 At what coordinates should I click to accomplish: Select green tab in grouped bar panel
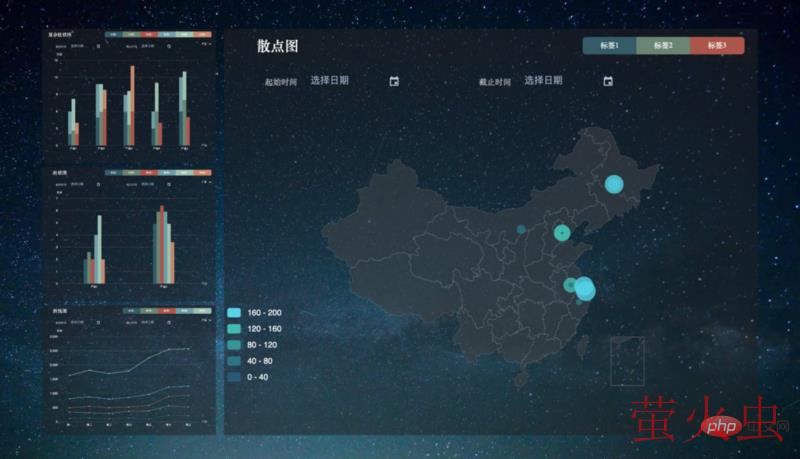(x=131, y=172)
